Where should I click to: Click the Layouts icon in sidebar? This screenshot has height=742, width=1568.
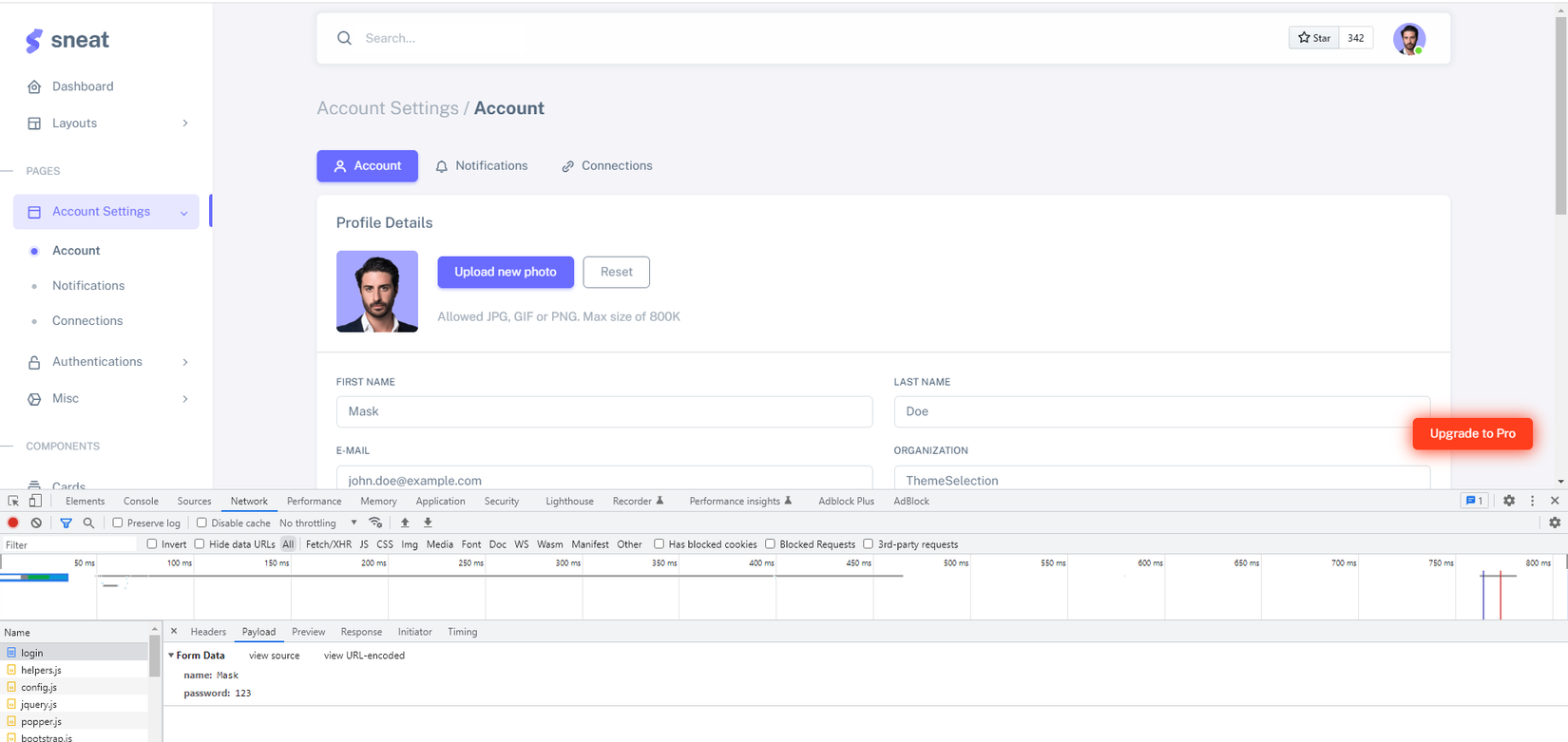[x=34, y=124]
